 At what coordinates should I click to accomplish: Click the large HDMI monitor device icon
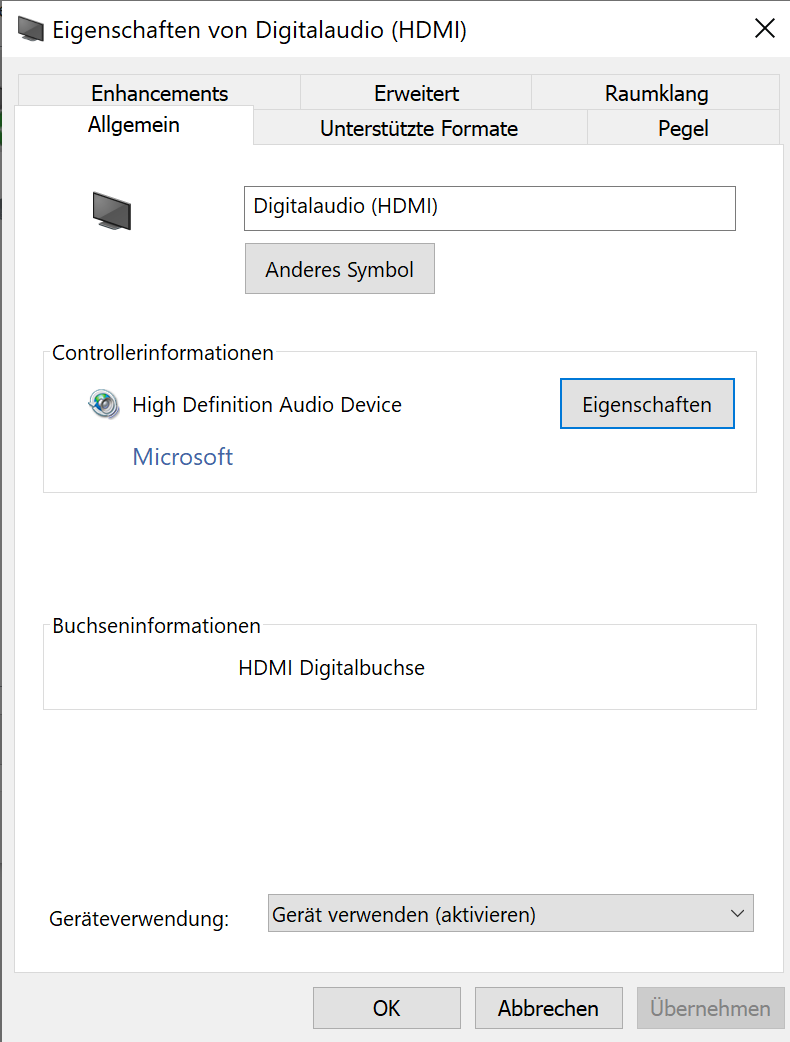[x=112, y=211]
